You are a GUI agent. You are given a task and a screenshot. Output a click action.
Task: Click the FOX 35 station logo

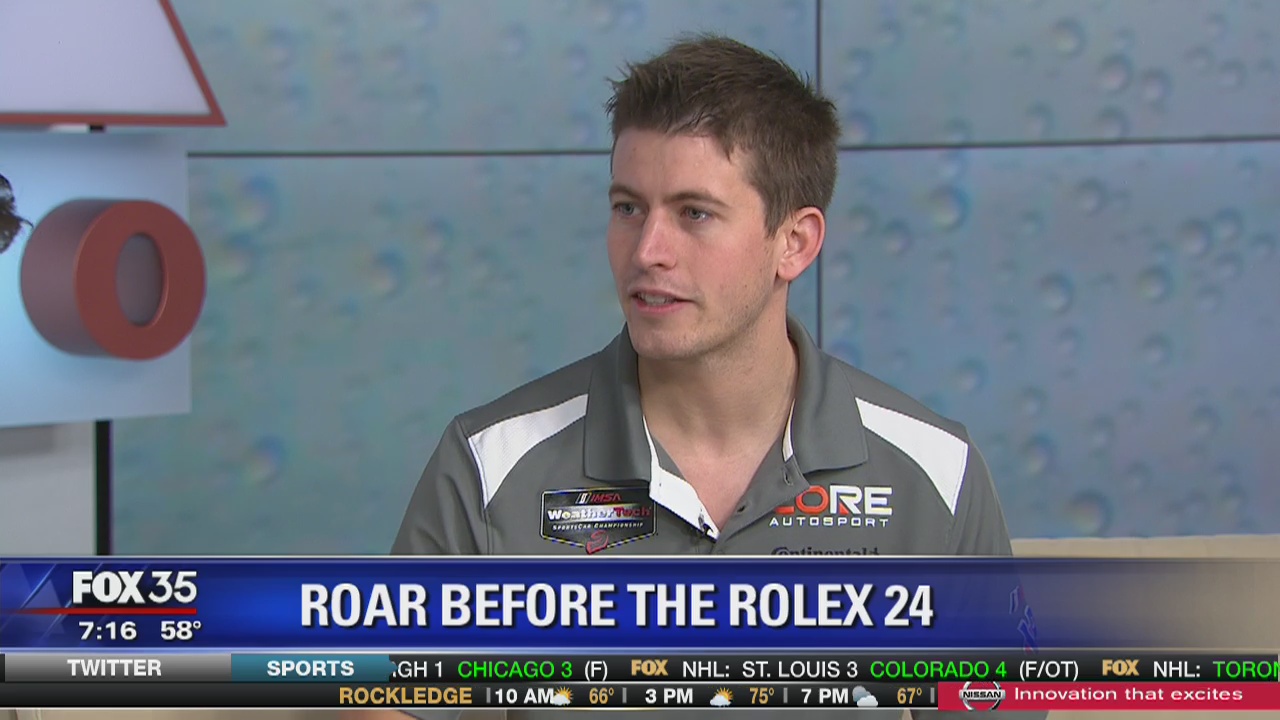click(134, 589)
